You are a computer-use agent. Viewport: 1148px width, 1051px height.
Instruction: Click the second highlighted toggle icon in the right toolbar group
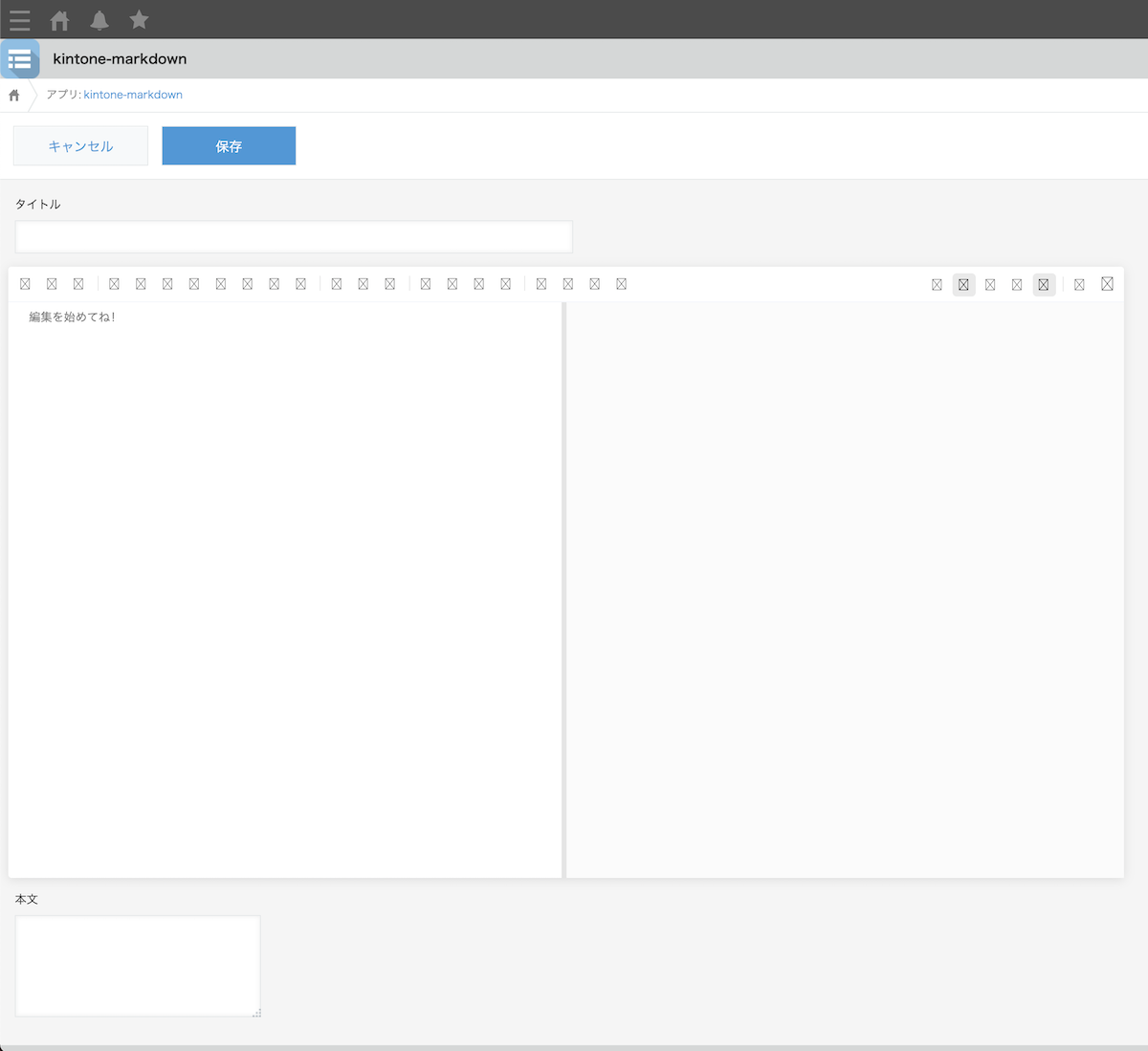tap(1044, 284)
